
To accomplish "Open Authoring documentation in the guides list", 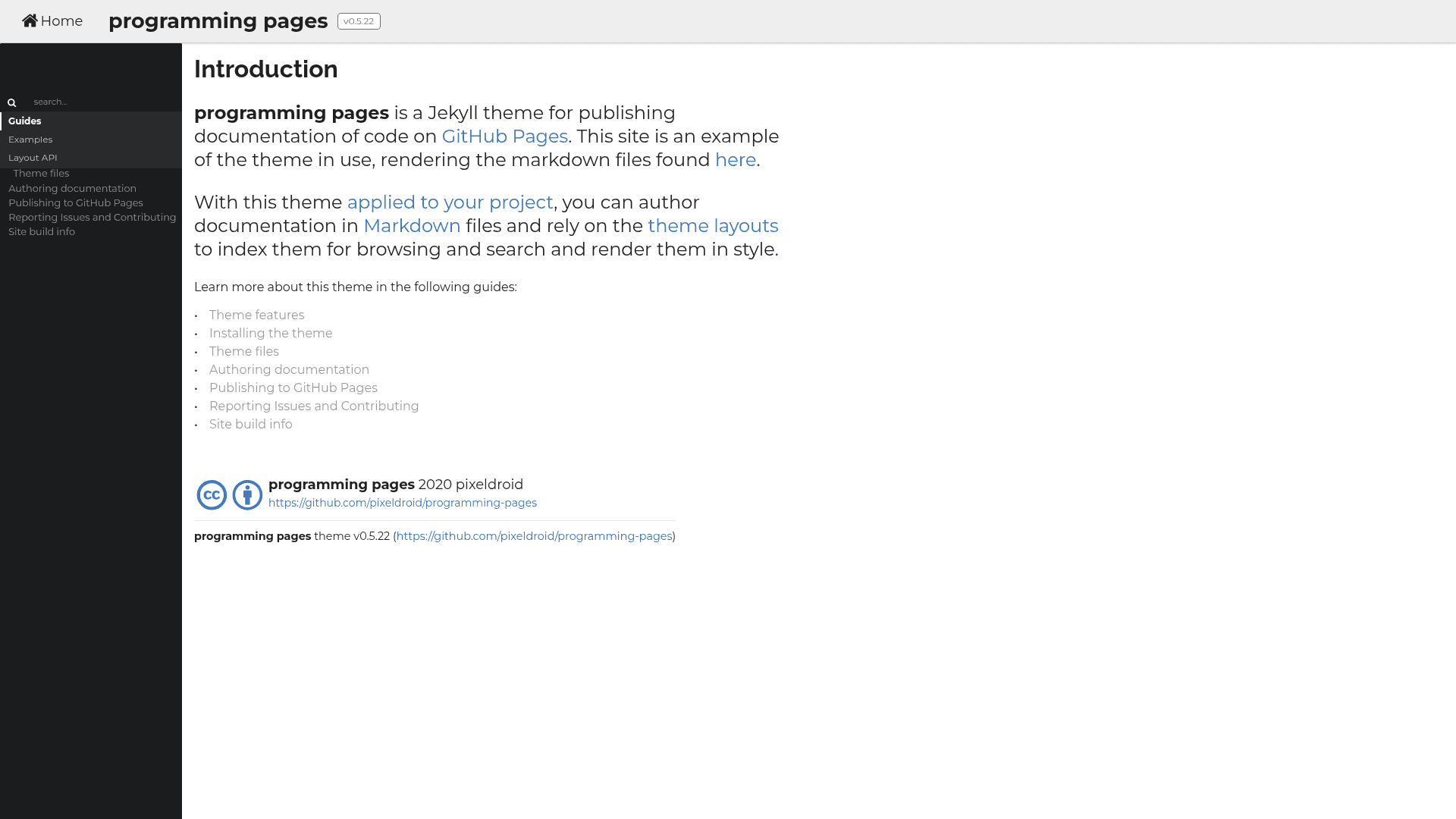I will coord(290,370).
